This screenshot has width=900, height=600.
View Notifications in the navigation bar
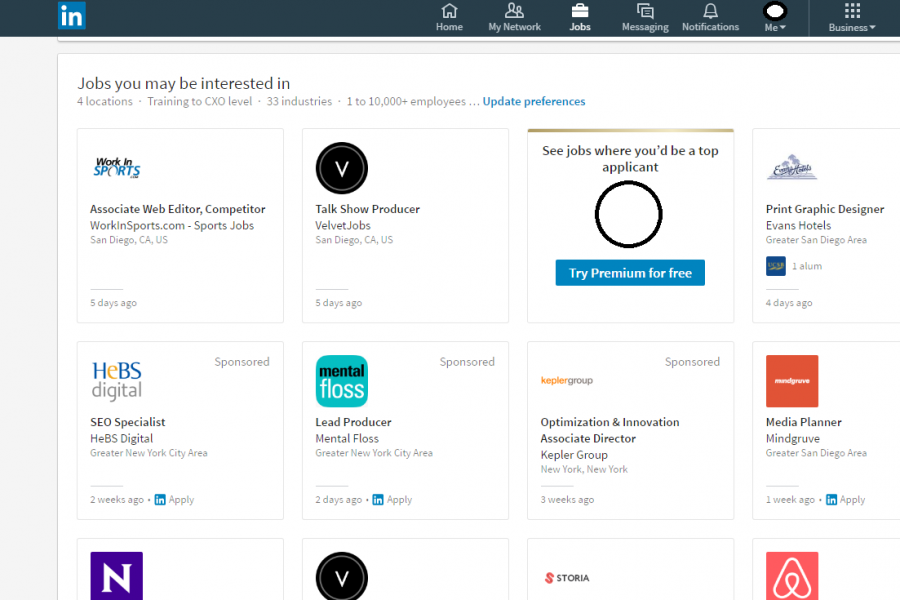(x=710, y=18)
